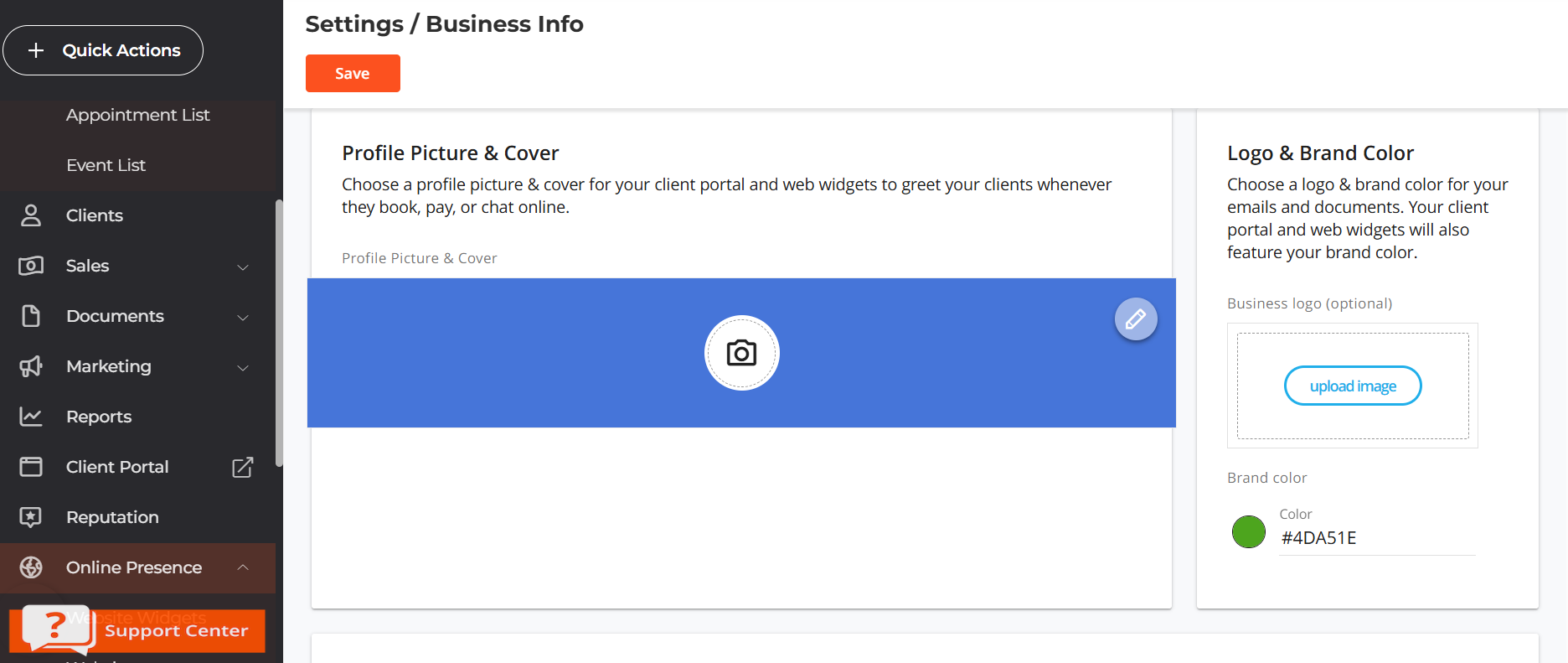Edit the #4DA51E color code field

click(x=1377, y=538)
